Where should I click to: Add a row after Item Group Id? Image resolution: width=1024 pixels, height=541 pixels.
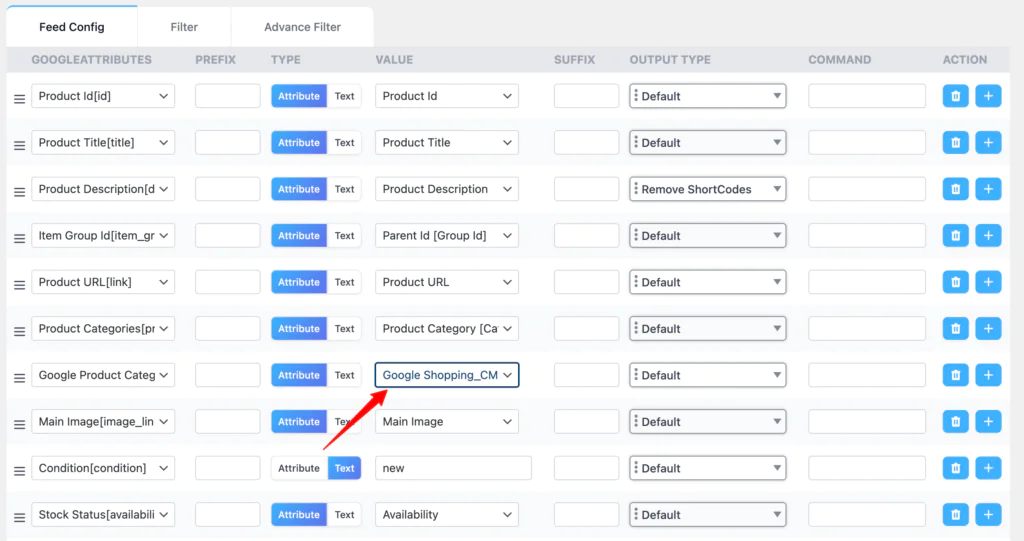pyautogui.click(x=988, y=235)
